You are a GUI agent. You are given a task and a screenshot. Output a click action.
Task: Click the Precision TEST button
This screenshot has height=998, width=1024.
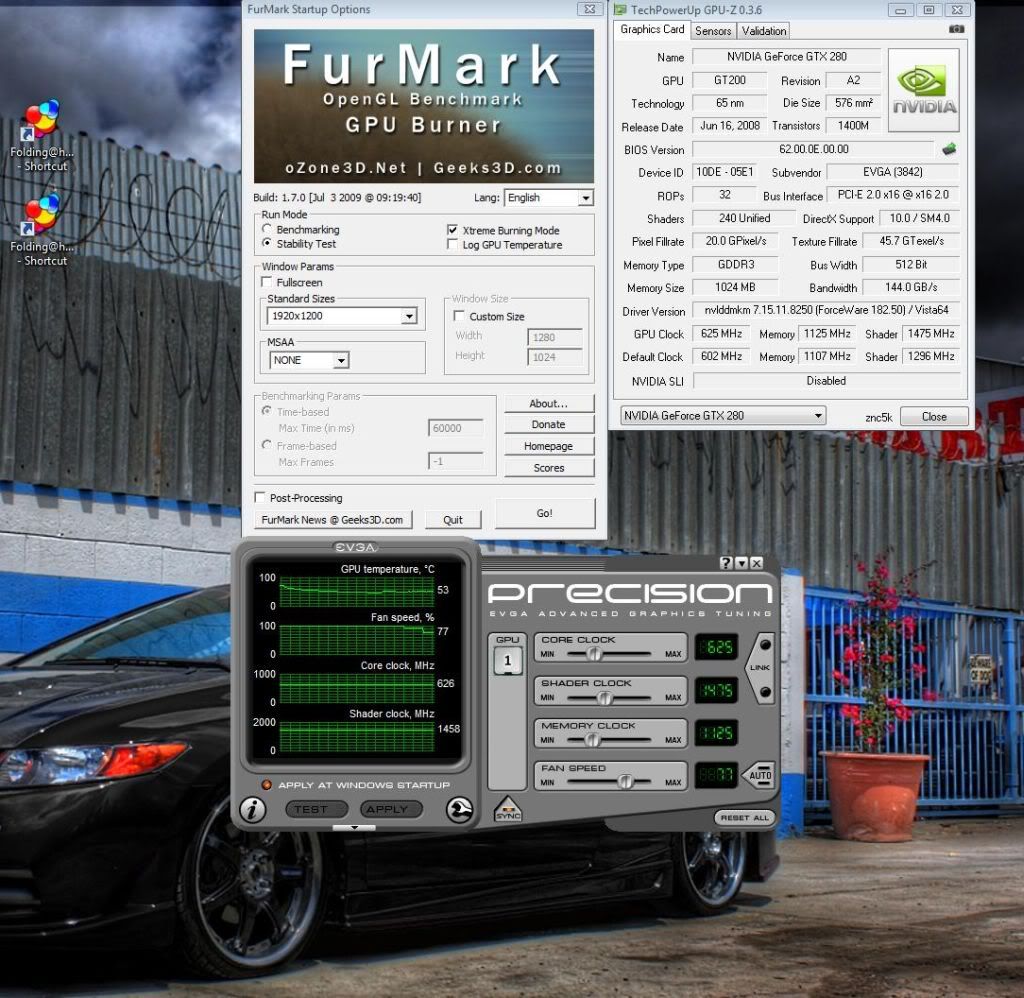click(x=317, y=809)
